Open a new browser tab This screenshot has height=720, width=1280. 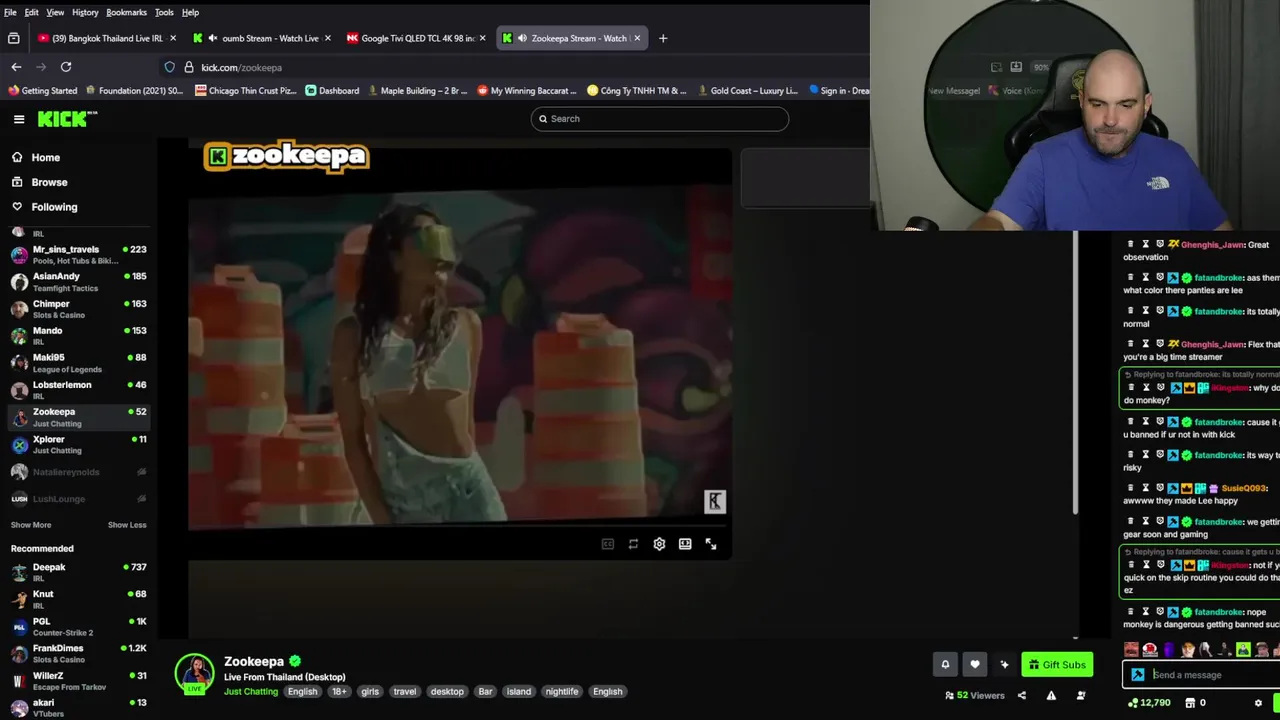pos(662,38)
